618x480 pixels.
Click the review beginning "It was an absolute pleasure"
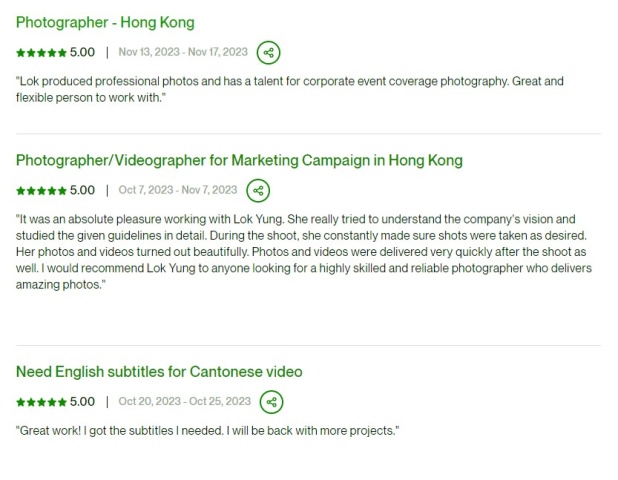(304, 252)
